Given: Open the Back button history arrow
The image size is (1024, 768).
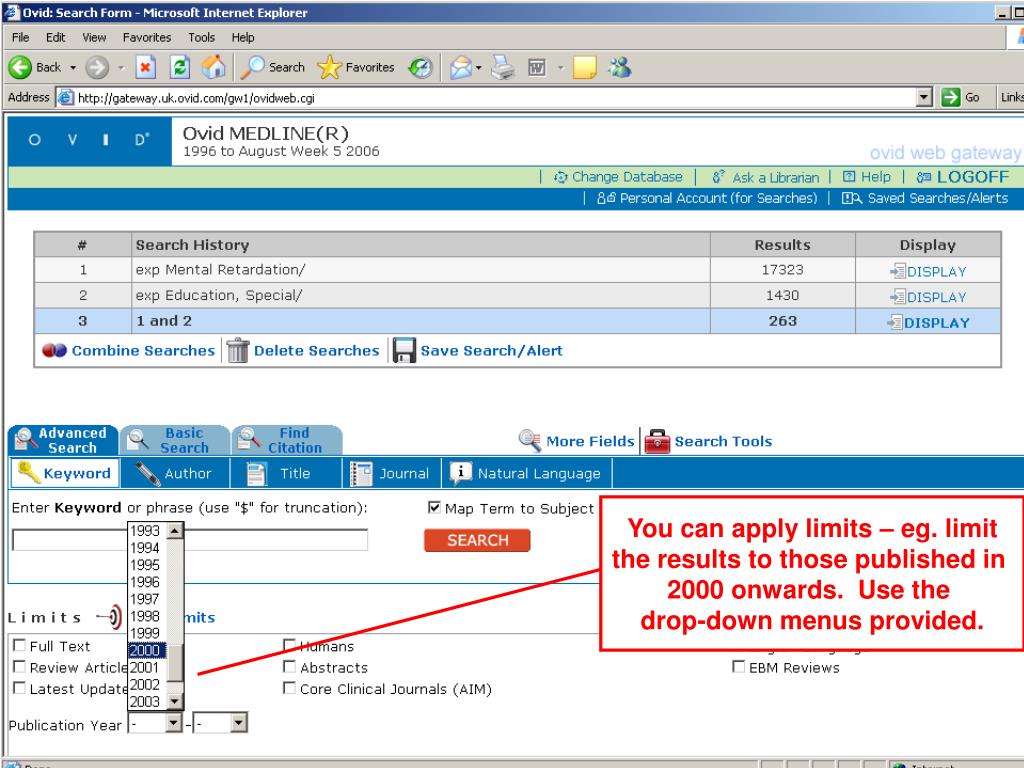Looking at the screenshot, I should [x=72, y=67].
